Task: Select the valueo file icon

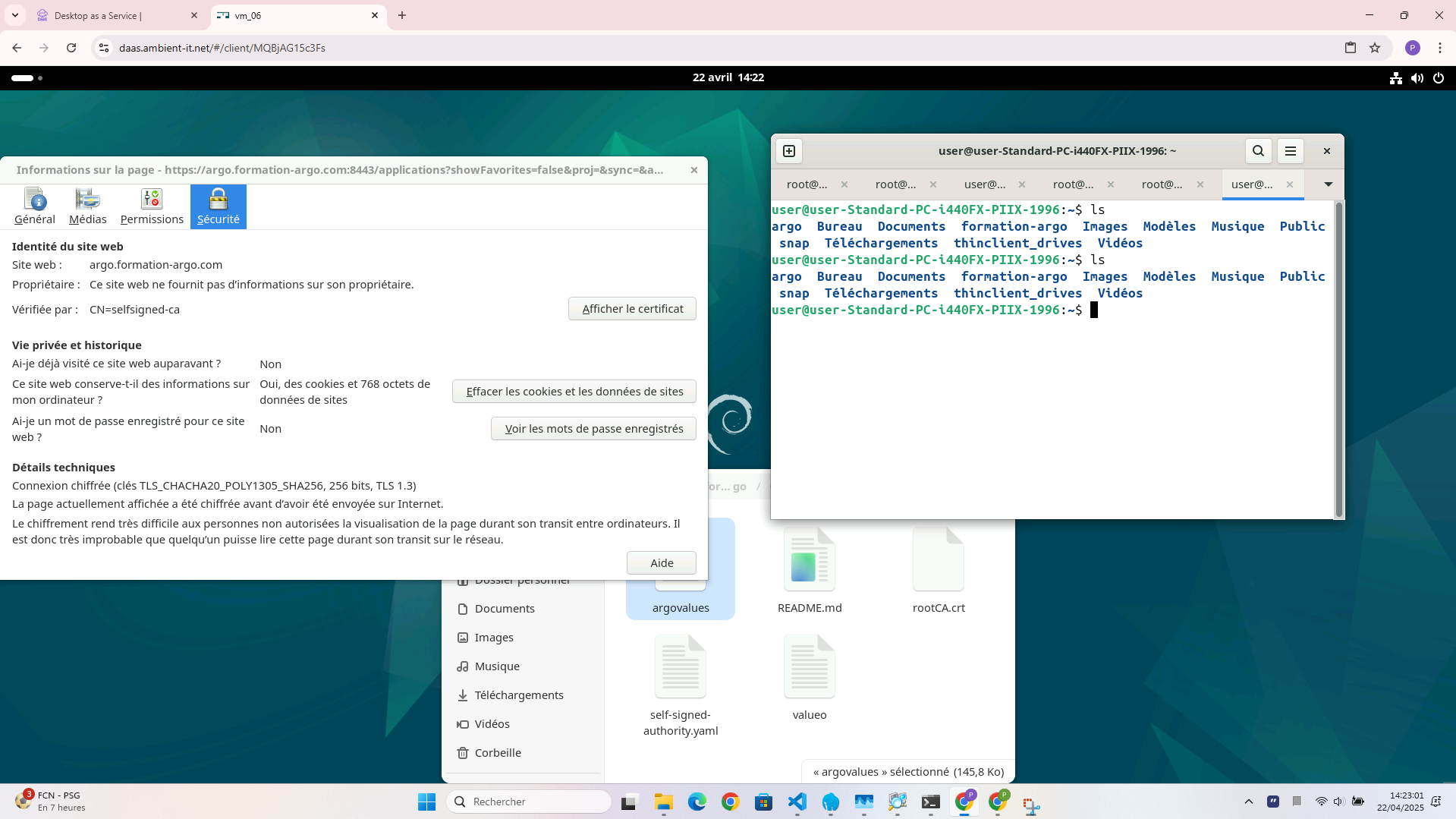Action: click(x=810, y=666)
